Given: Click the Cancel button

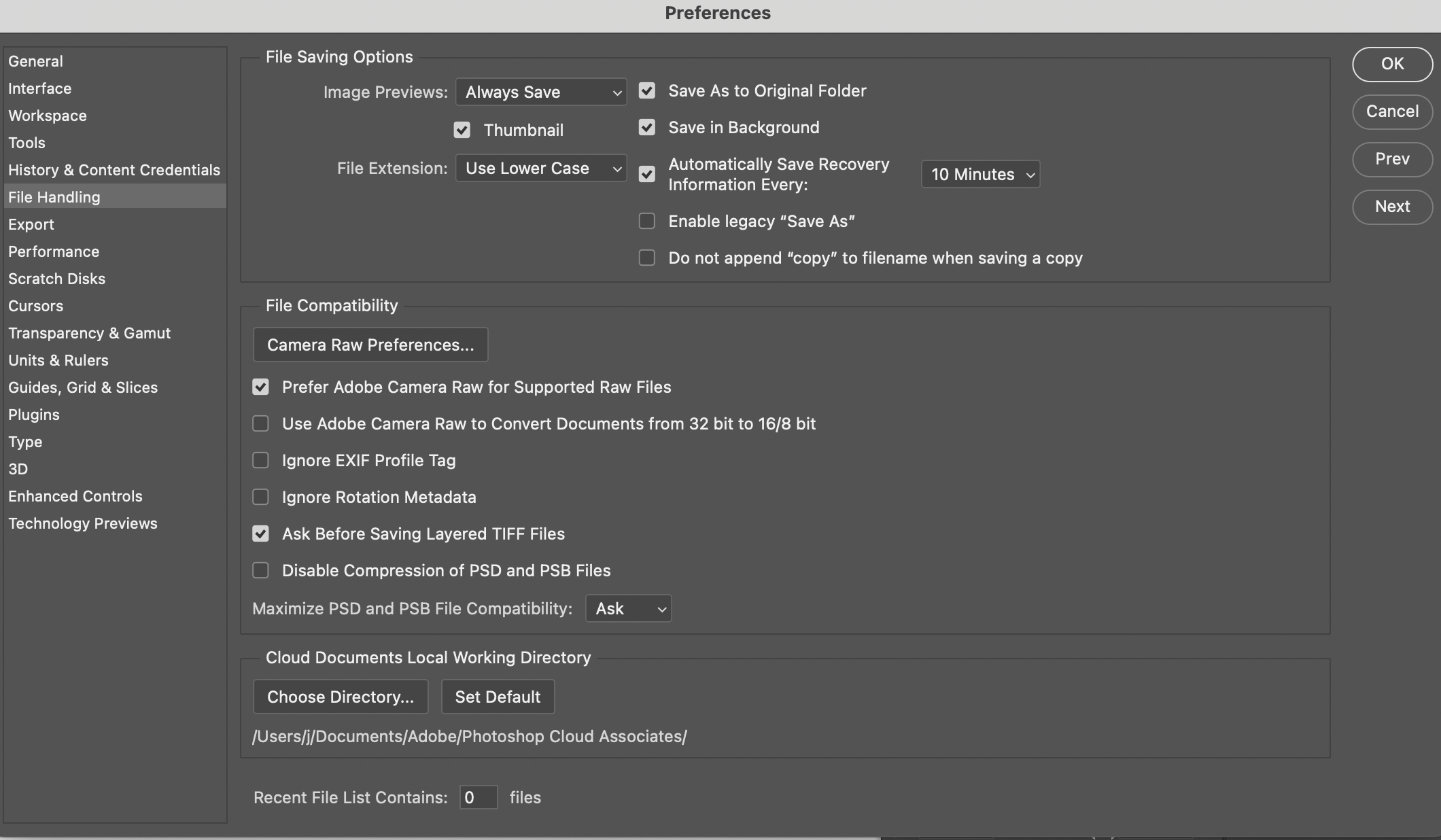Looking at the screenshot, I should tap(1392, 111).
